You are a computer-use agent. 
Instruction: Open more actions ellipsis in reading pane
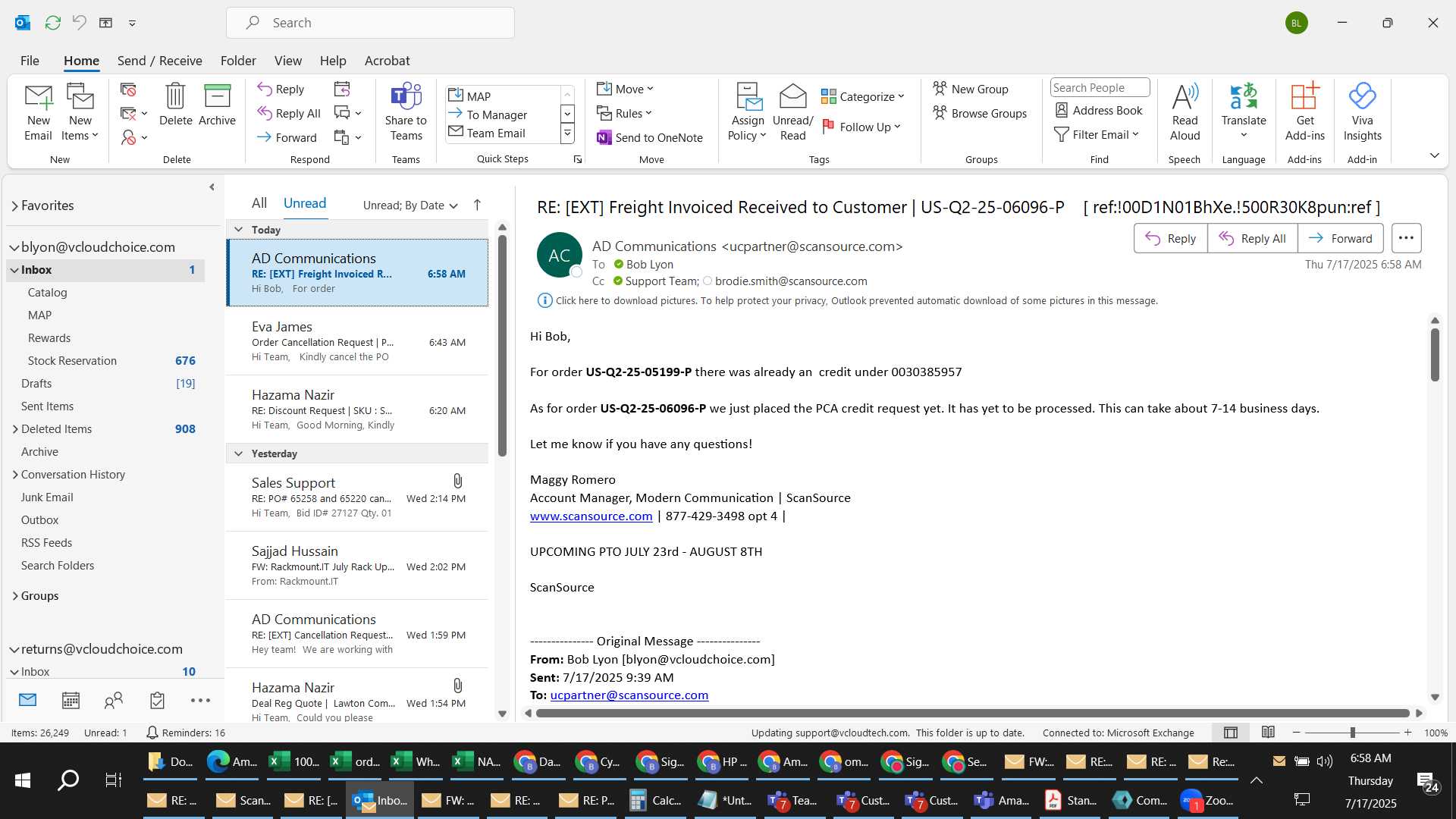coord(1406,238)
